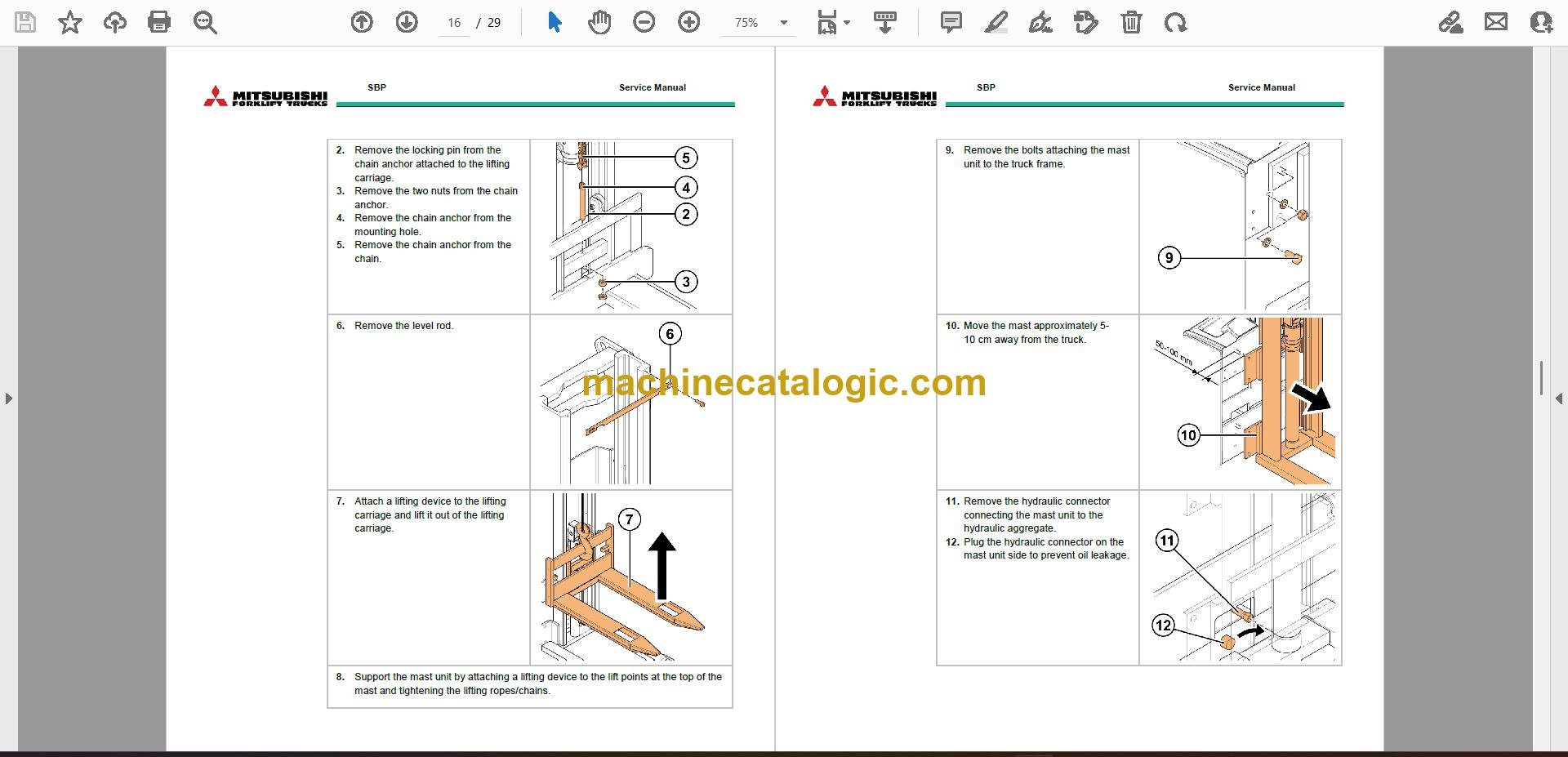Click the Save file icon
The image size is (1568, 757).
(25, 22)
